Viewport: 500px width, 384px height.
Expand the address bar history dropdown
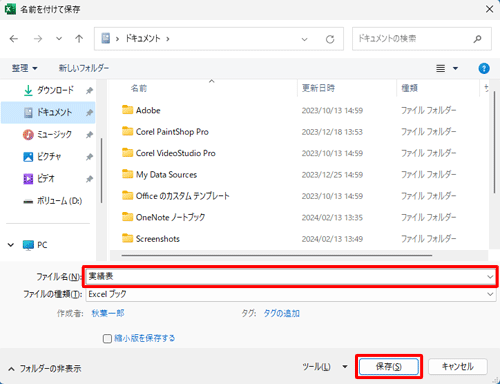tap(304, 39)
